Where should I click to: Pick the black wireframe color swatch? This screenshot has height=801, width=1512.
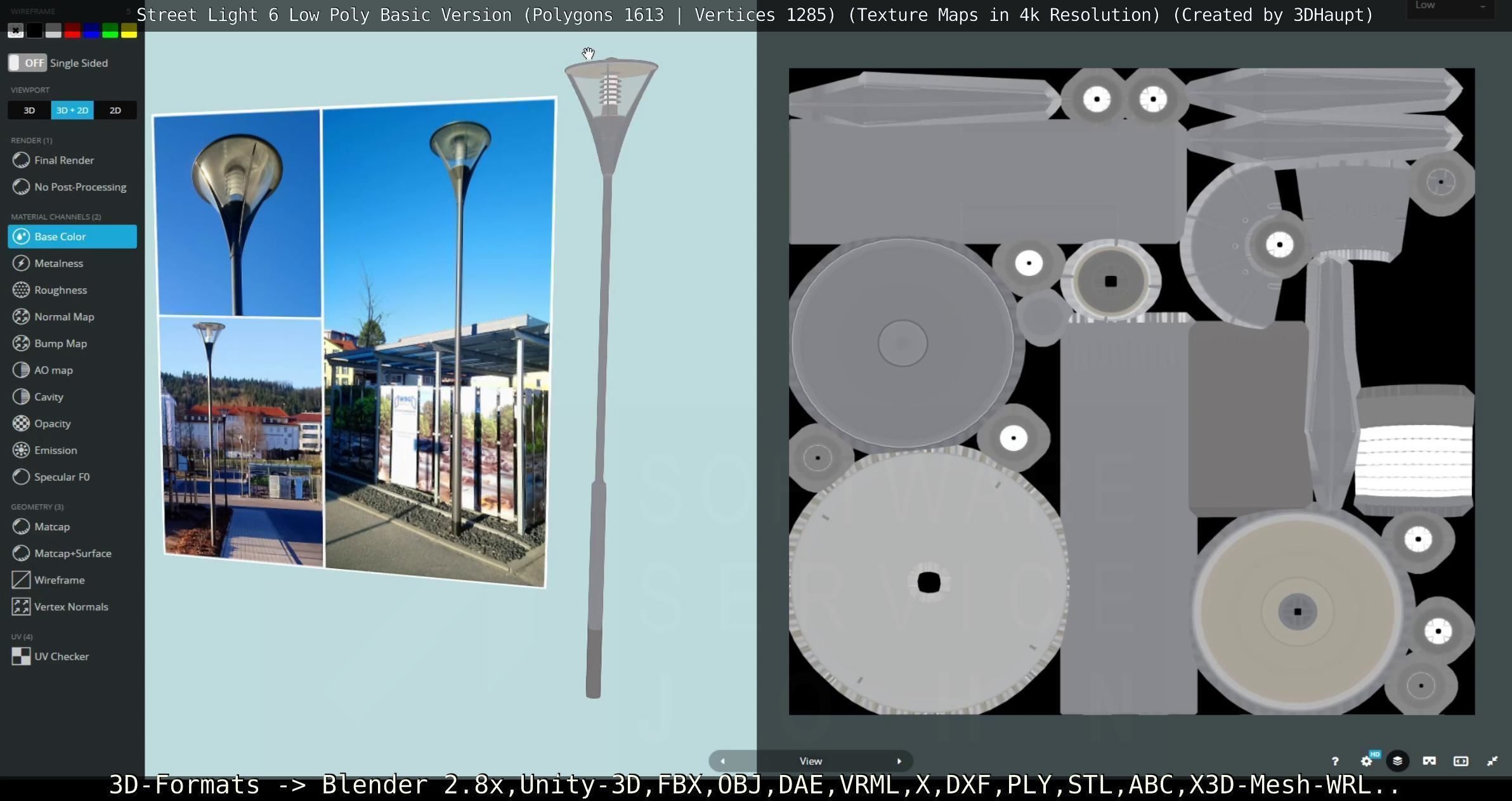point(35,30)
